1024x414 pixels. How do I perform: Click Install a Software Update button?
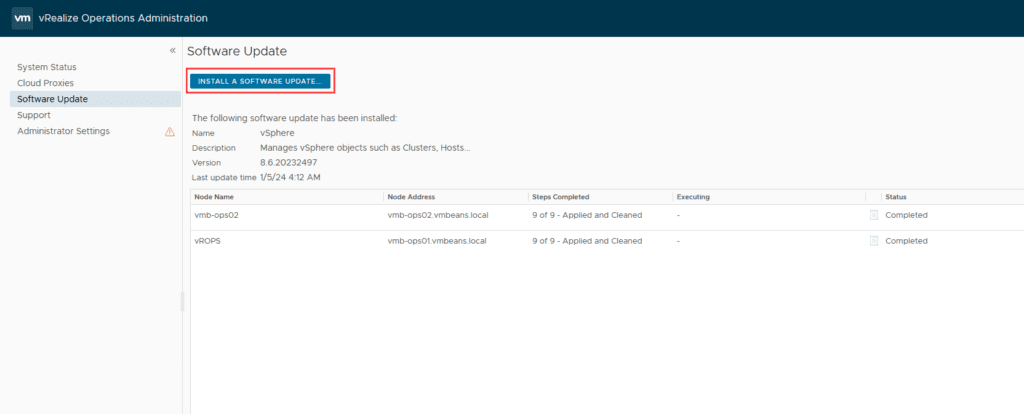click(x=260, y=82)
